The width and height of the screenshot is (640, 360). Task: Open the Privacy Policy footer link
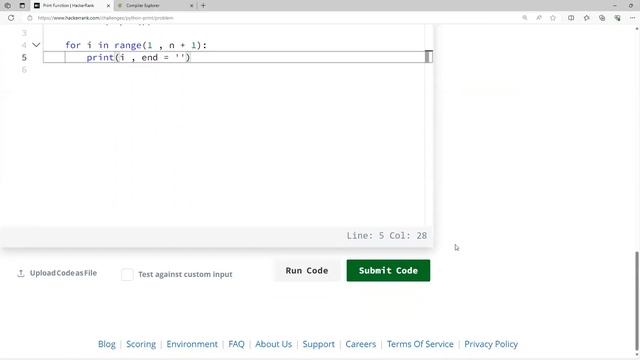click(491, 344)
